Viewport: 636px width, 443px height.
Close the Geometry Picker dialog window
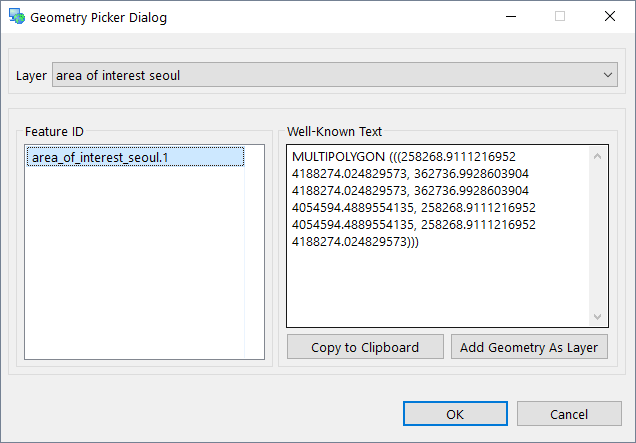click(609, 17)
